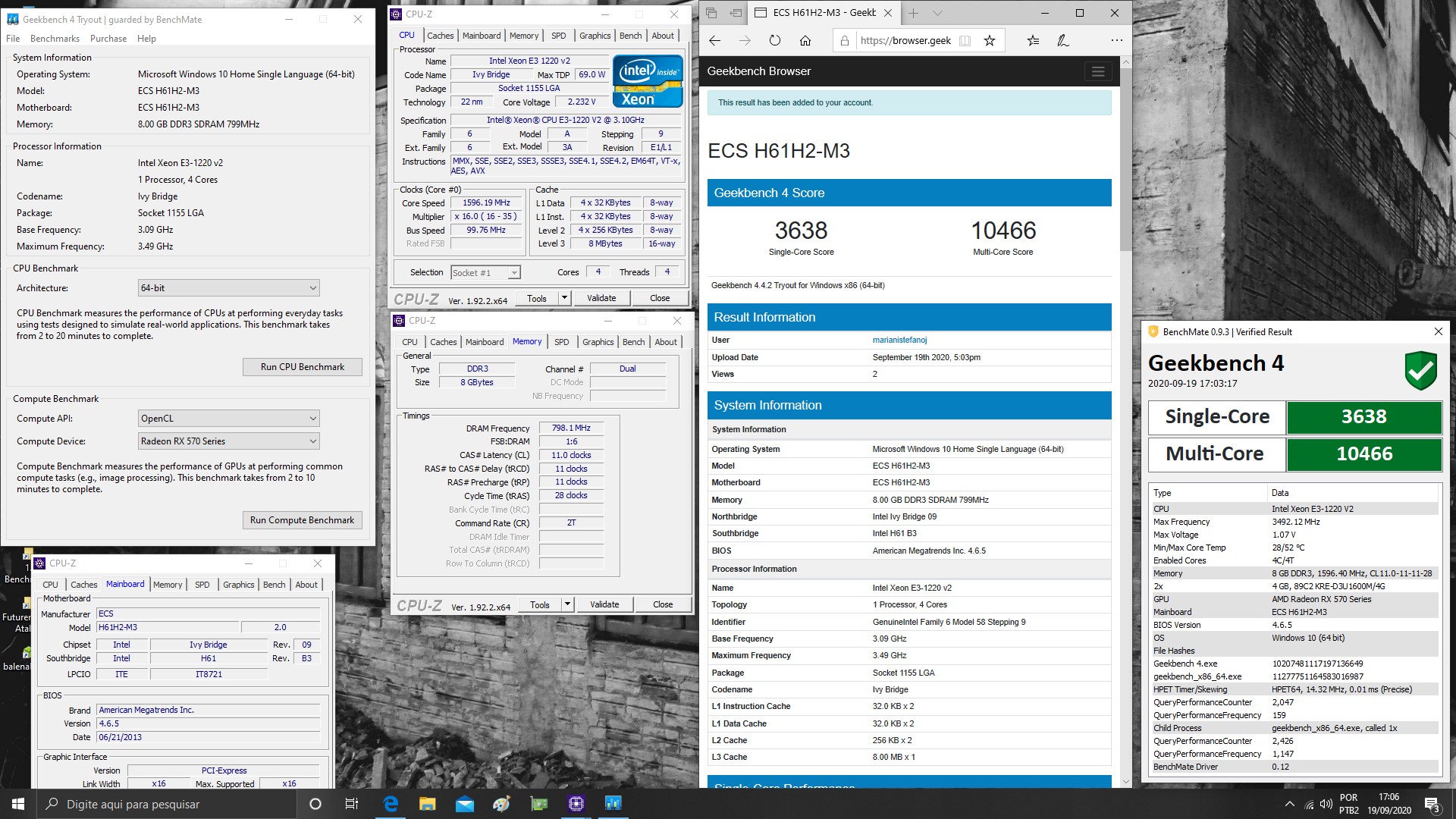1456x819 pixels.
Task: Open Mail app from taskbar
Action: tap(465, 804)
